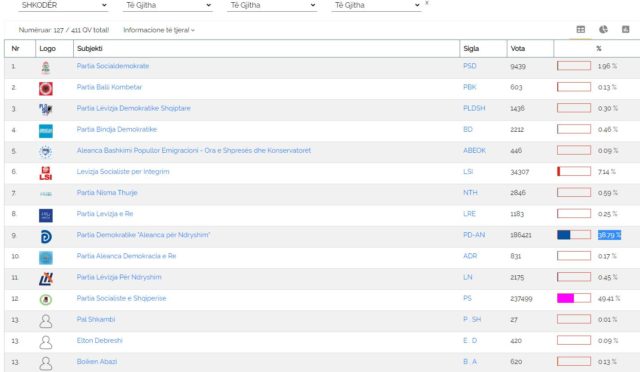640x372 pixels.
Task: Open the fourth Të Gjitha dropdown
Action: pyautogui.click(x=376, y=5)
